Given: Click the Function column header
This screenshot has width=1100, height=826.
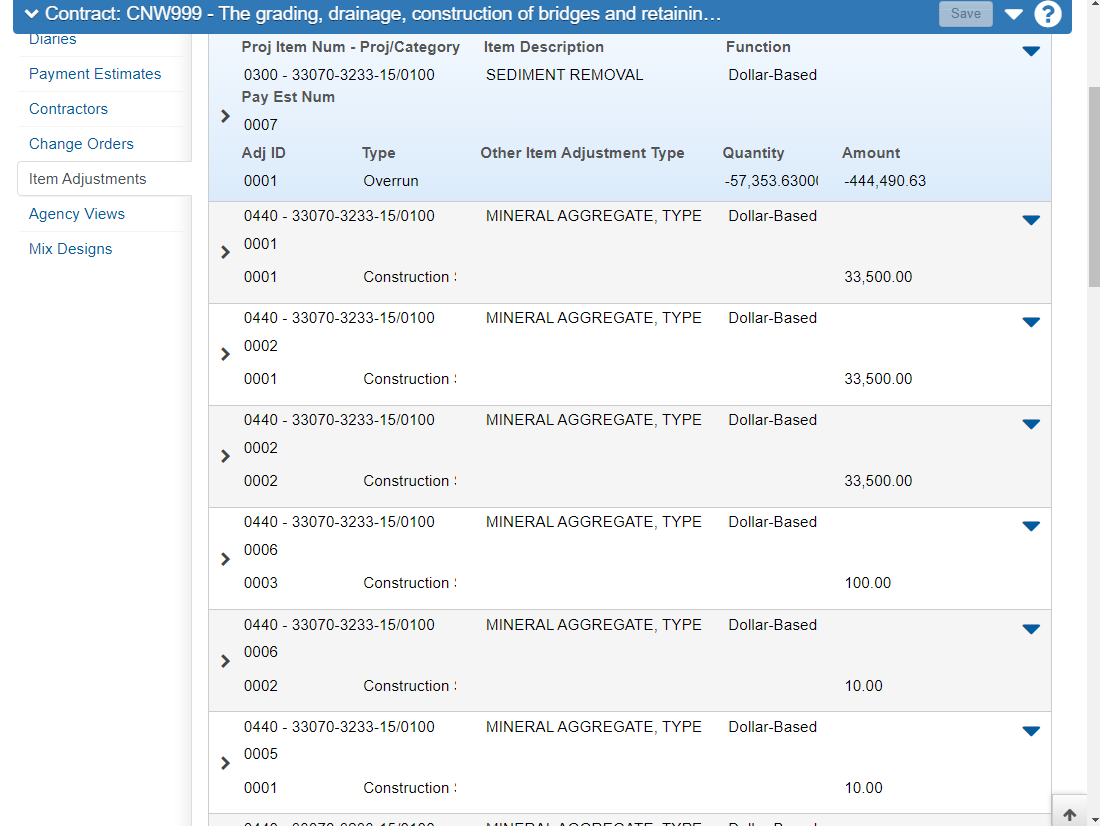Looking at the screenshot, I should point(758,47).
